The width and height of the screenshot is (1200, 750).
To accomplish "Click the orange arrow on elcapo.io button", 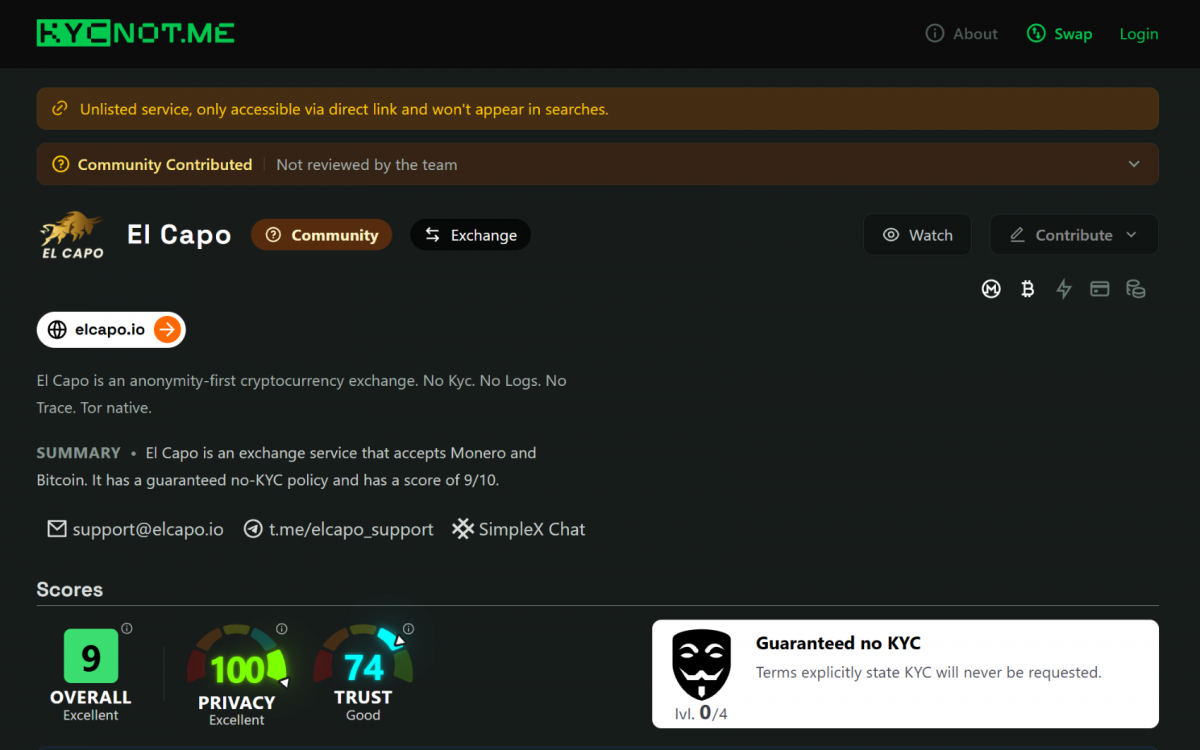I will click(x=167, y=329).
